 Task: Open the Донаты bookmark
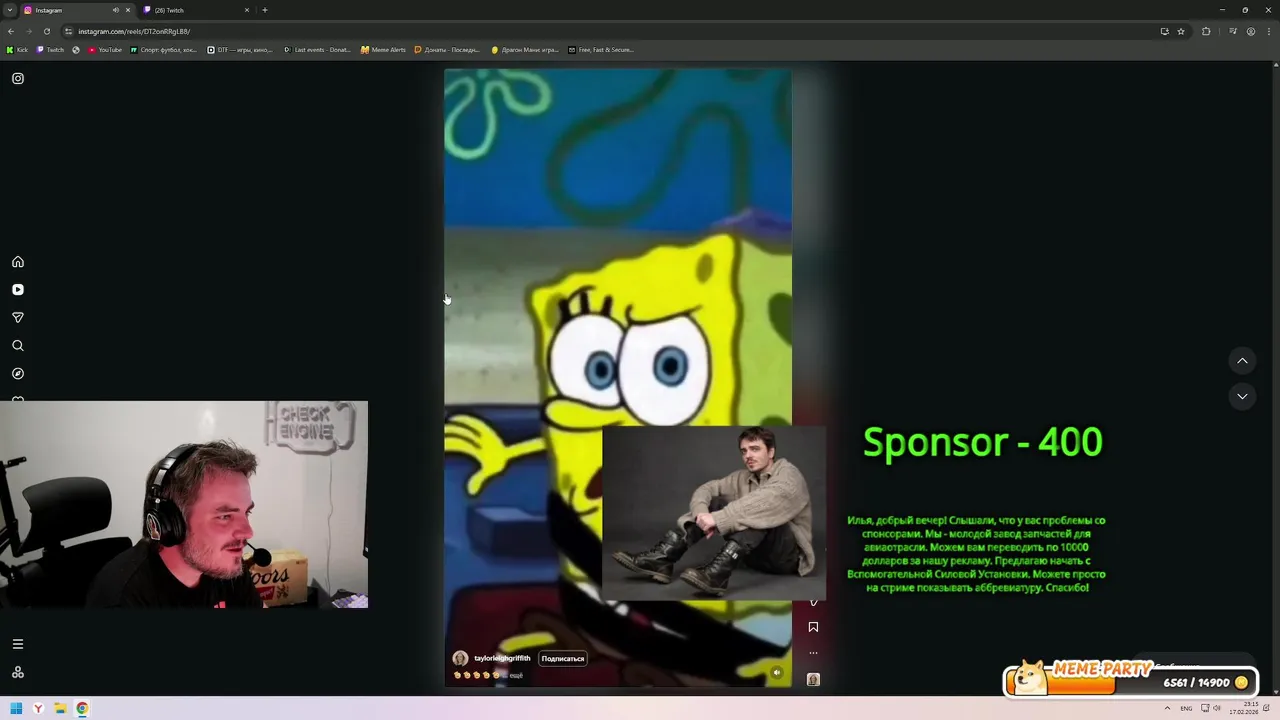pyautogui.click(x=447, y=50)
